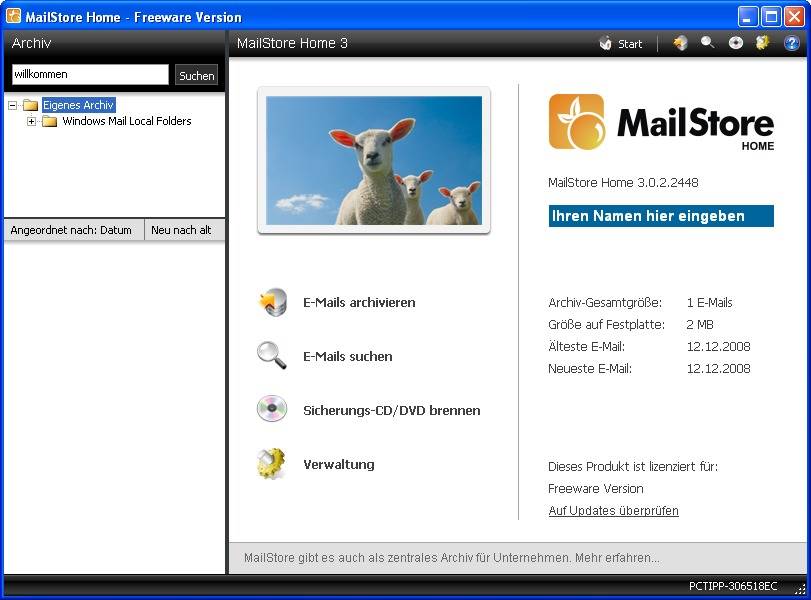Toggle sort order via Neu nach alt

(x=184, y=229)
